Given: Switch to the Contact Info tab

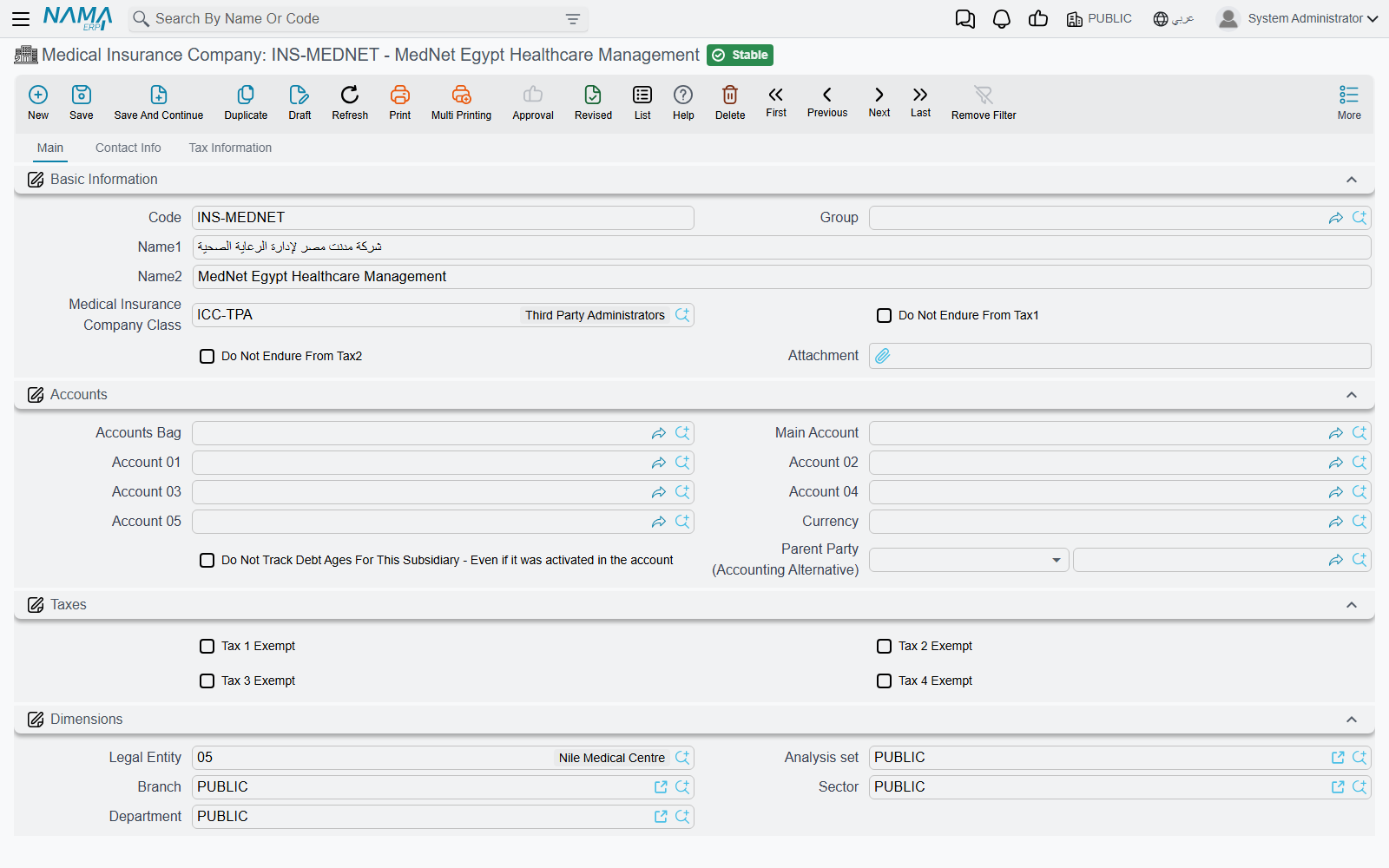Looking at the screenshot, I should point(128,148).
